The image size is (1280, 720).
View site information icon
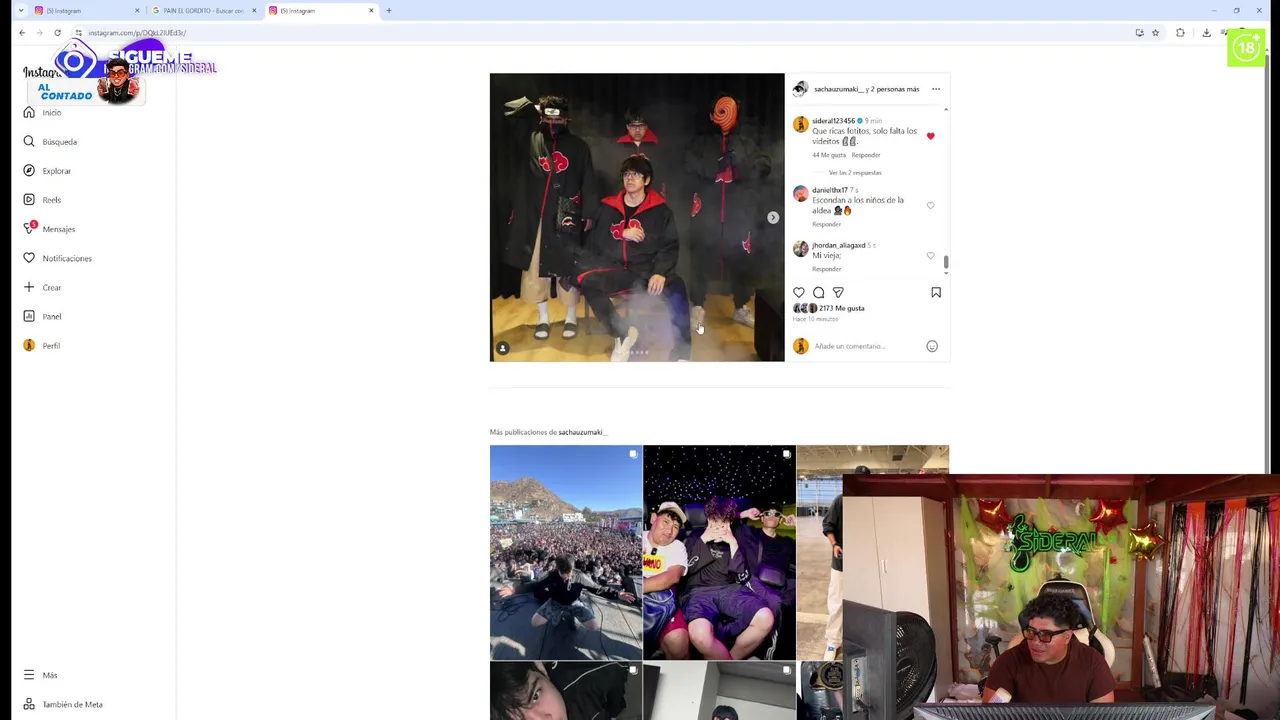pos(78,33)
